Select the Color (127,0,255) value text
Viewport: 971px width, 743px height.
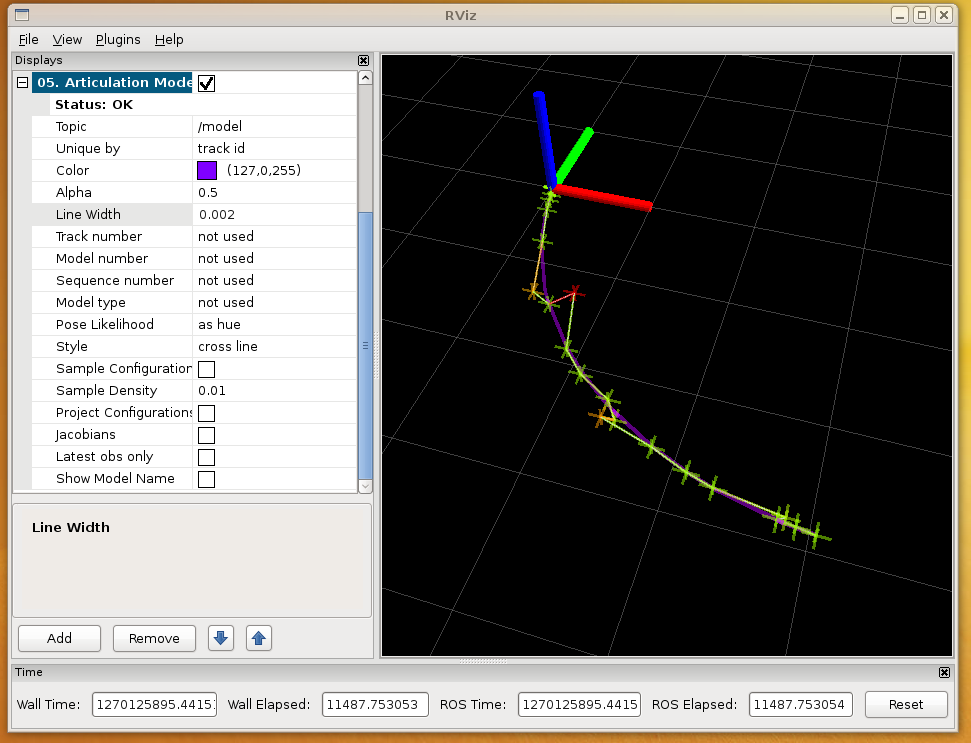[x=264, y=170]
